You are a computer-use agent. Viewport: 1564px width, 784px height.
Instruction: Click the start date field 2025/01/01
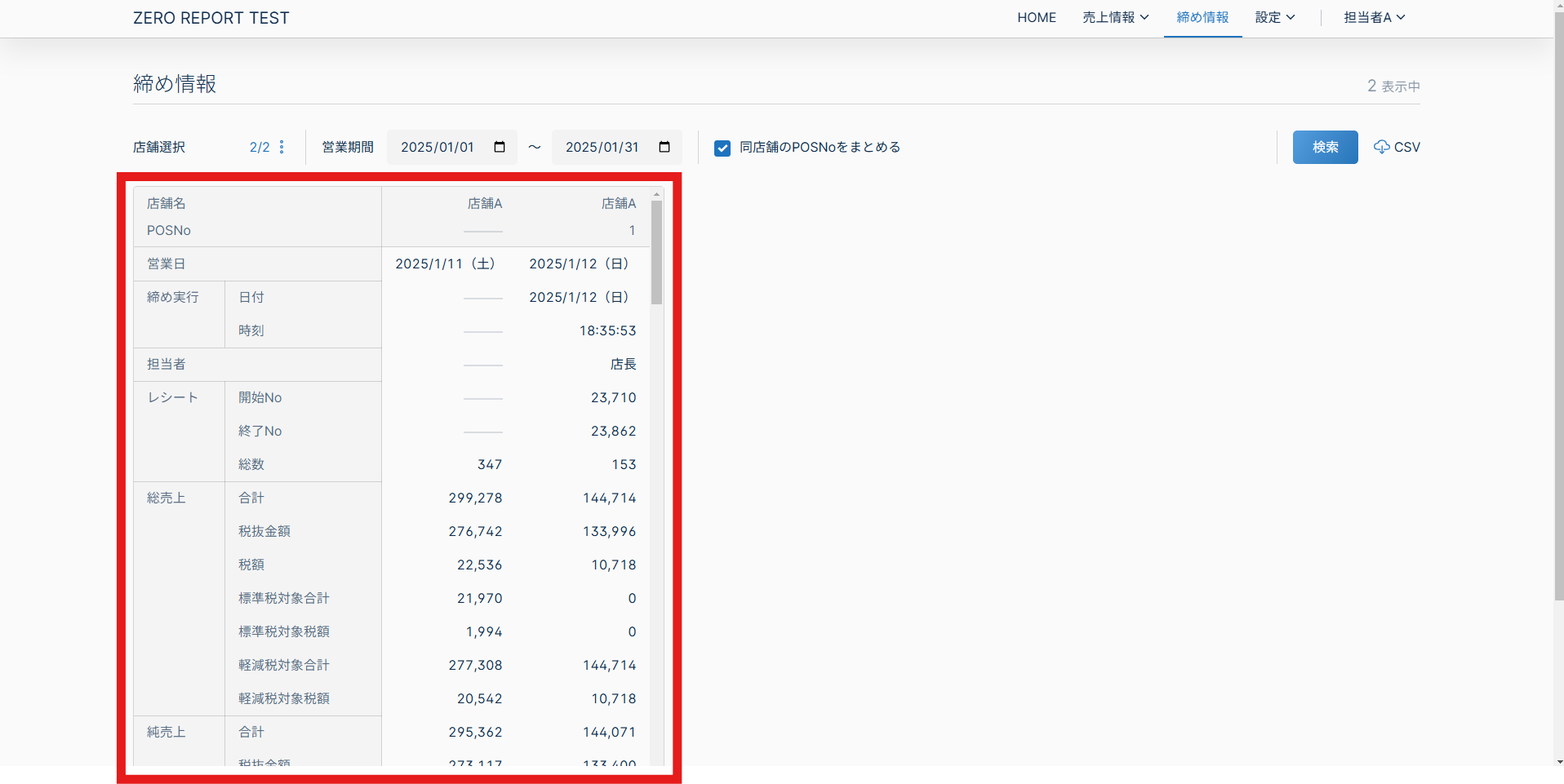coord(438,147)
